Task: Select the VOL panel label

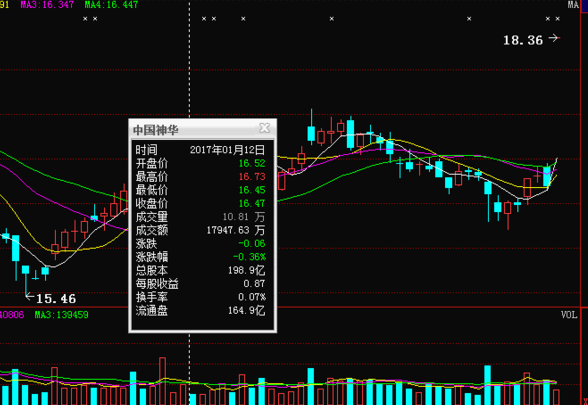Action: point(569,315)
